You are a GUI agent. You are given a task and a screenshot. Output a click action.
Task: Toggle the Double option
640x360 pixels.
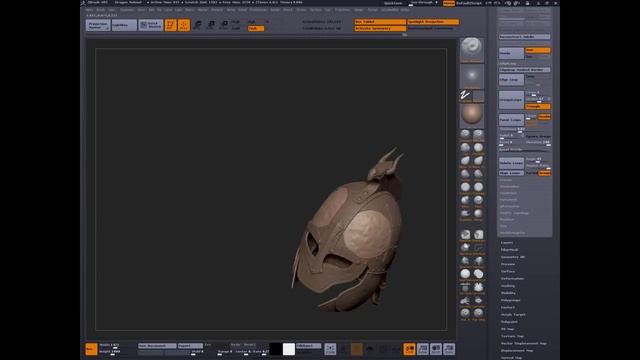pyautogui.click(x=544, y=117)
